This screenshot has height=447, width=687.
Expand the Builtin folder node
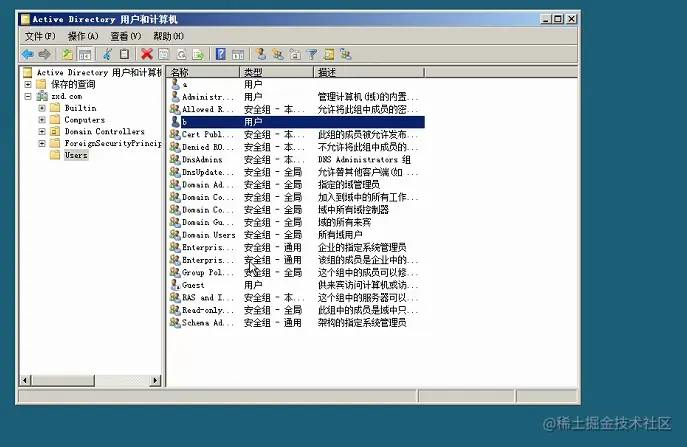[x=42, y=108]
